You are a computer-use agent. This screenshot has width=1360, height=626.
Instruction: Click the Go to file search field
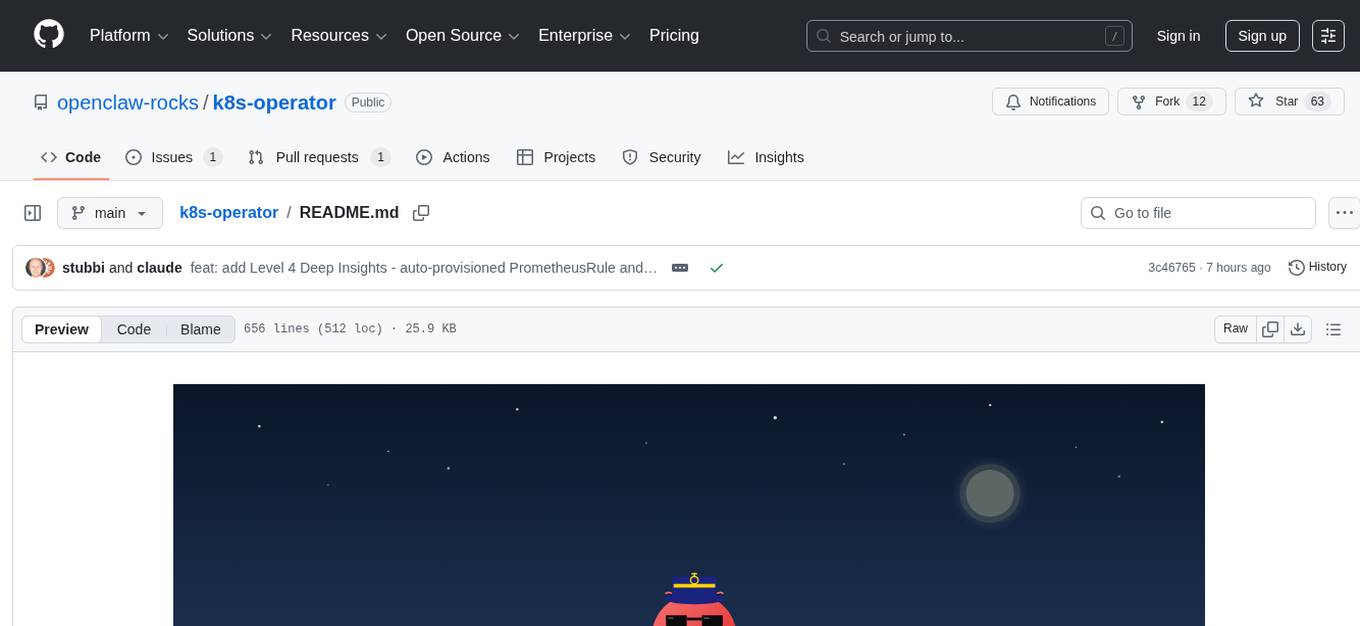[1197, 212]
